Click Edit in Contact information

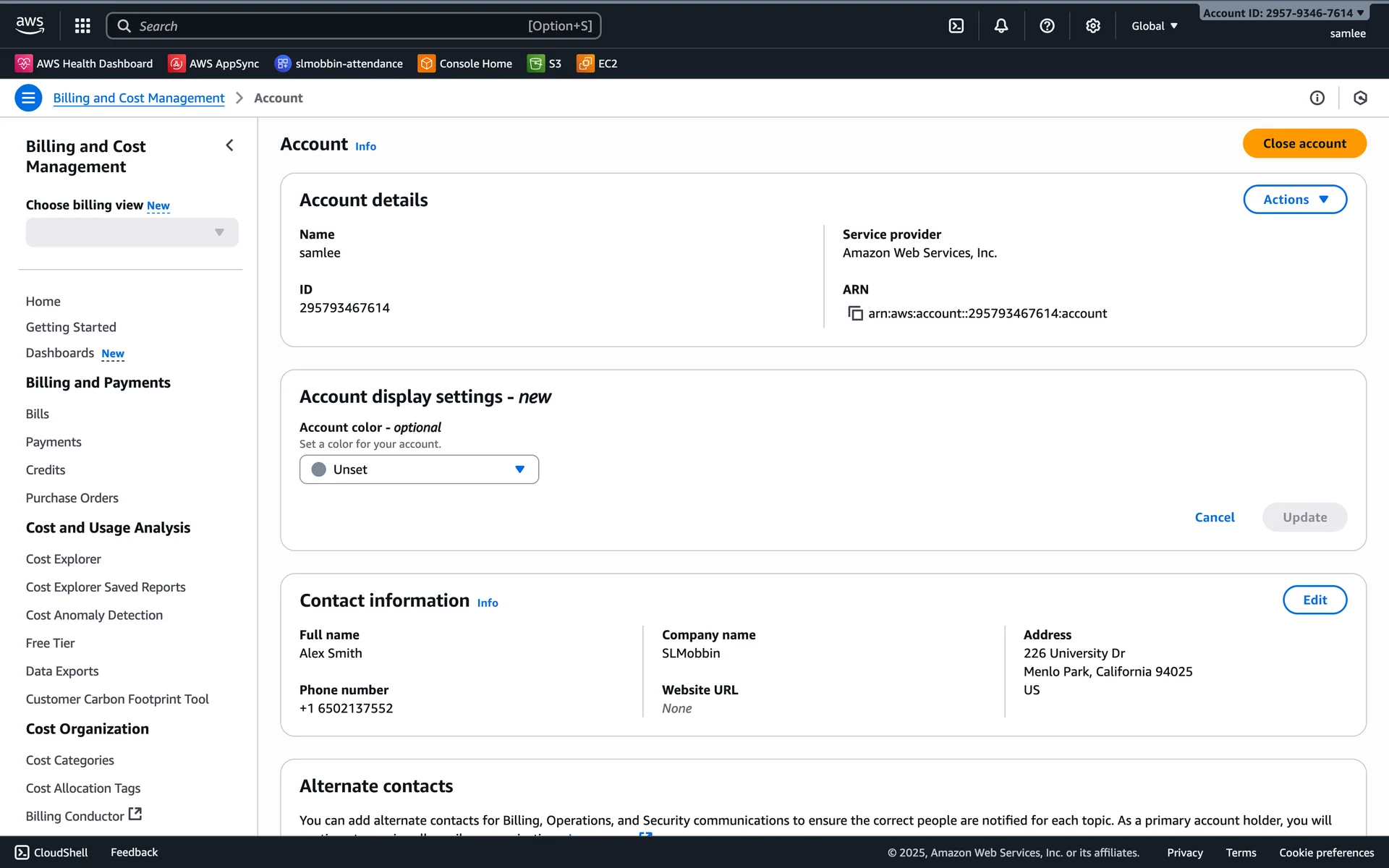point(1314,600)
